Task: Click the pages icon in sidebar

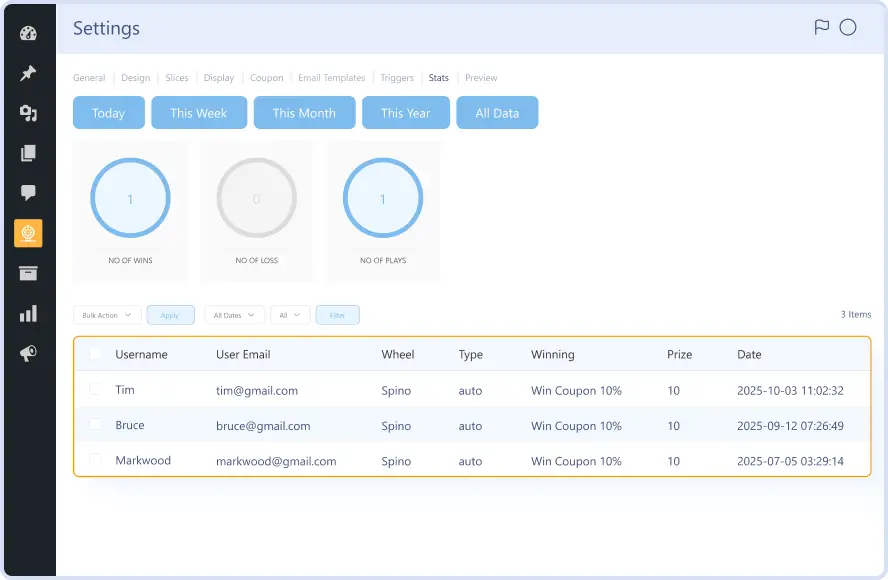Action: 28,153
